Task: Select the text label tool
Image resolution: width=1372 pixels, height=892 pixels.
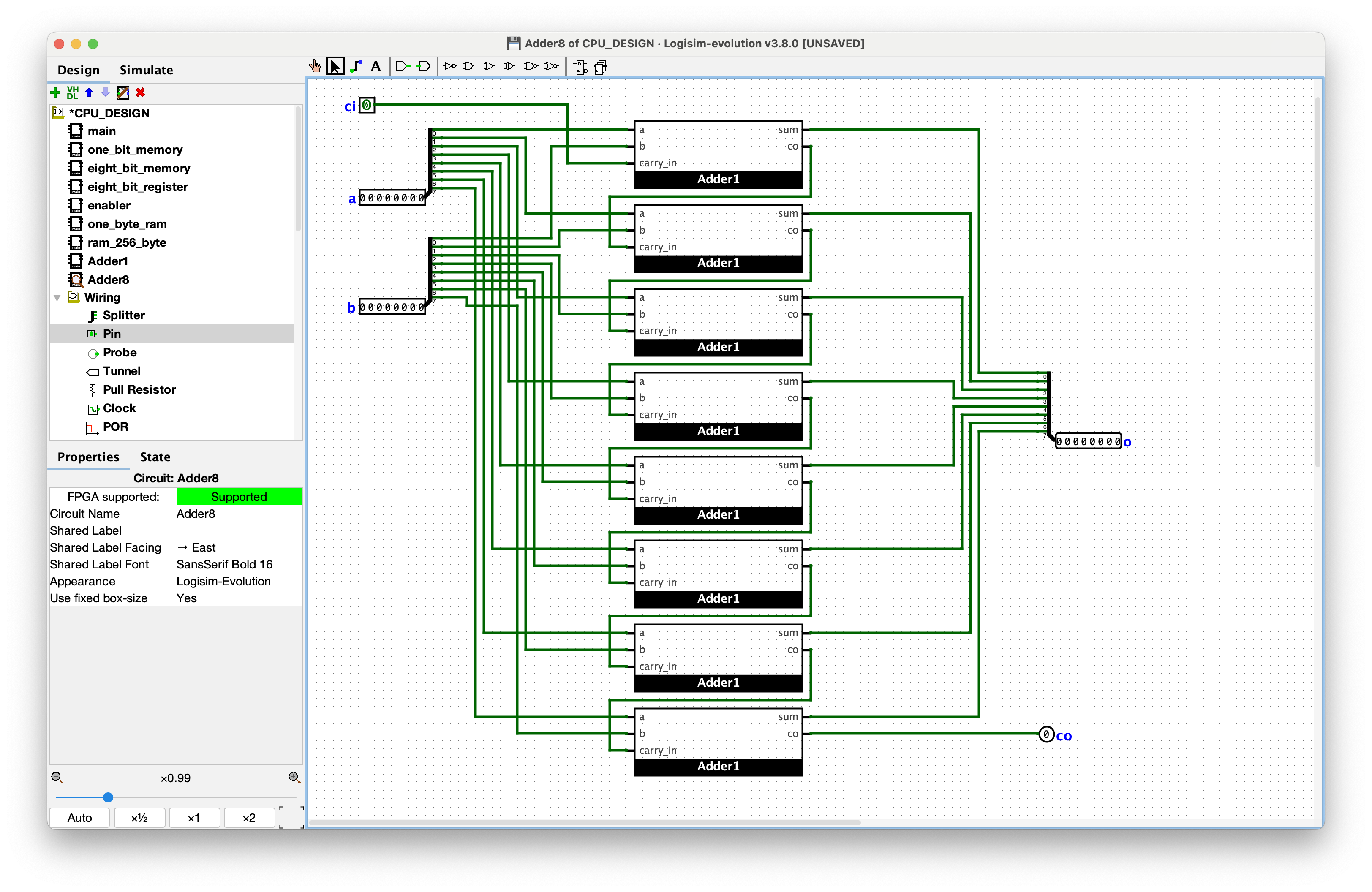Action: point(376,66)
